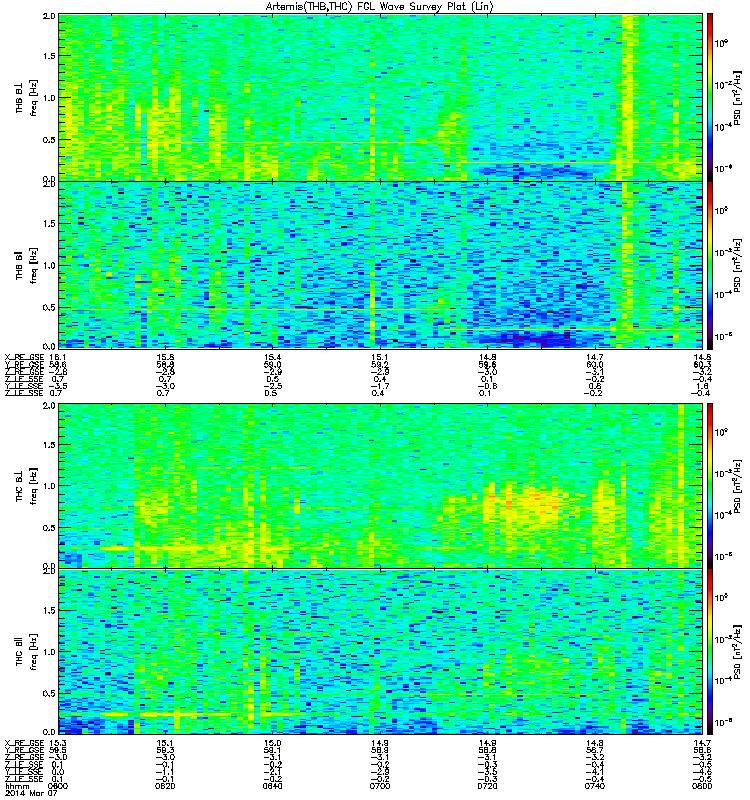Click the THB B∥ spectrogram panel
Image resolution: width=750 pixels, height=800 pixels.
(x=380, y=265)
